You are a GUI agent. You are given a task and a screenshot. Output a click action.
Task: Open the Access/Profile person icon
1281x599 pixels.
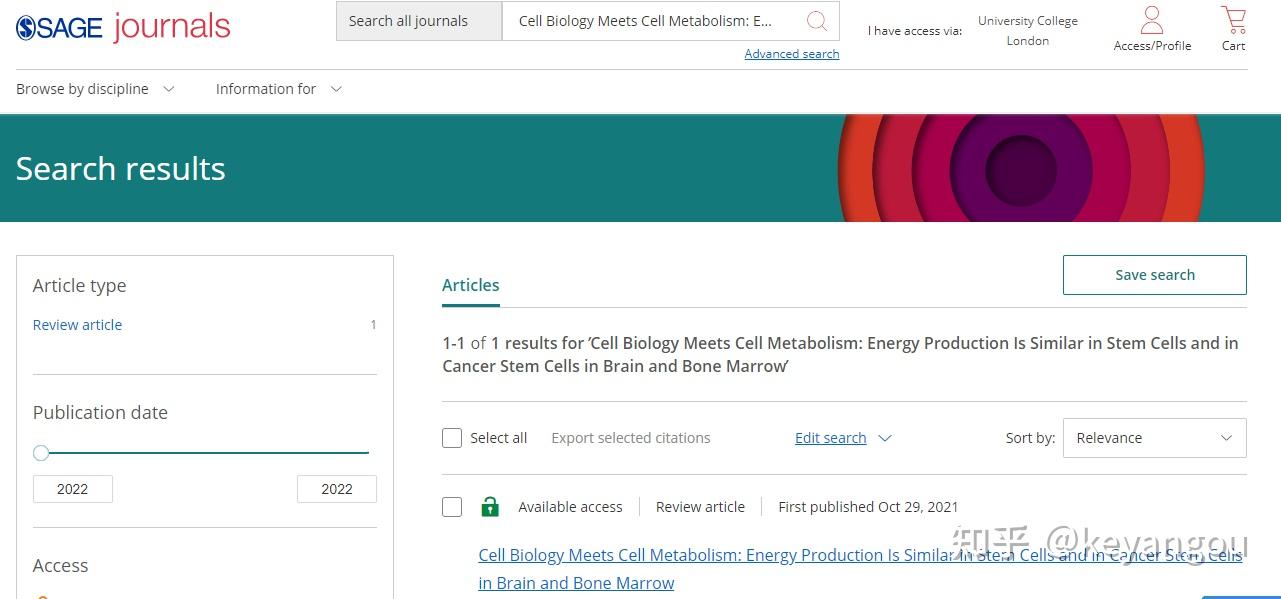[1152, 20]
